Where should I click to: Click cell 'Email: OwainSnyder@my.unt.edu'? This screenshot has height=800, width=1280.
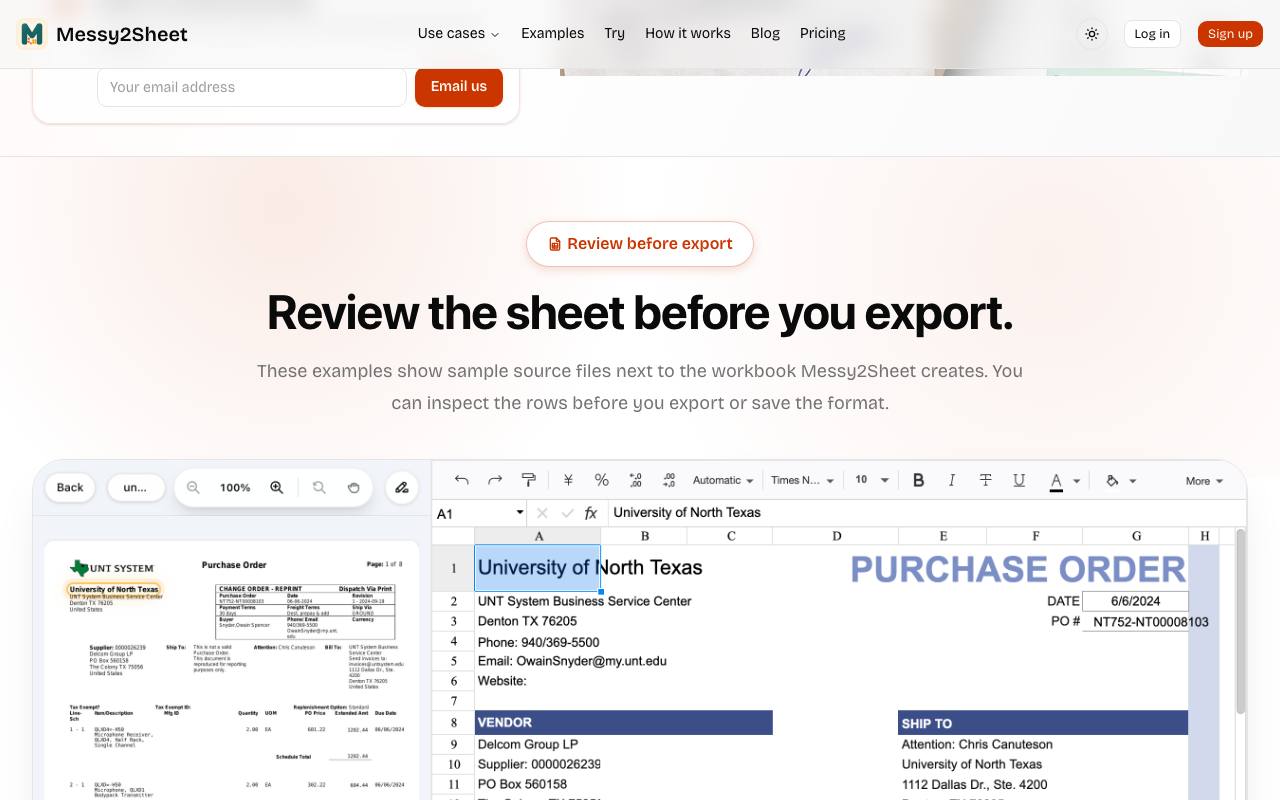[x=572, y=661]
